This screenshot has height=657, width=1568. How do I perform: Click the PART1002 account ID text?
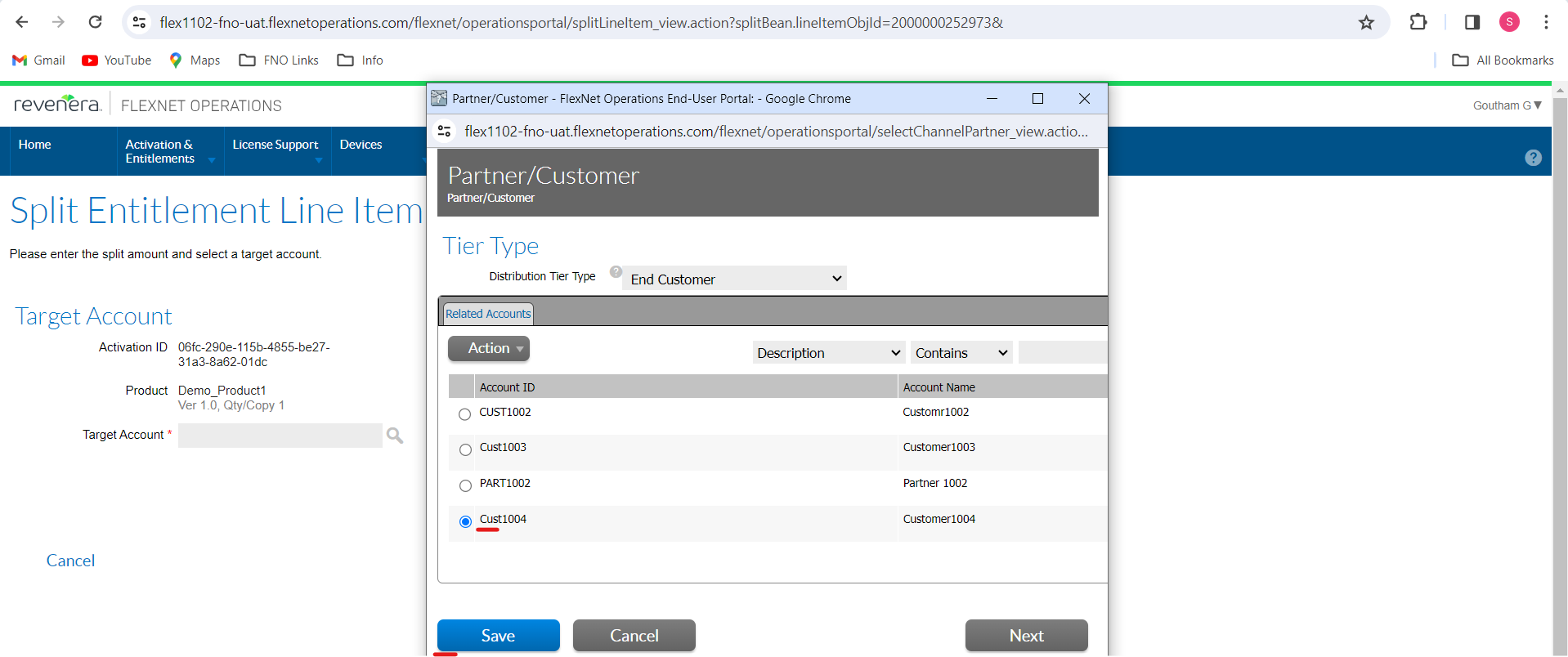point(504,483)
